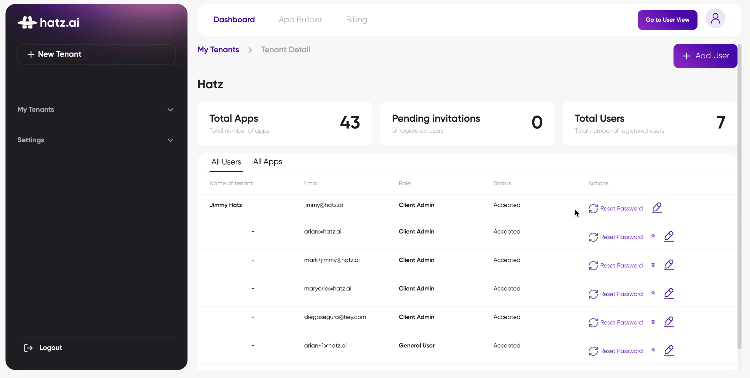
Task: Click pencil icon in General User row
Action: (x=669, y=351)
